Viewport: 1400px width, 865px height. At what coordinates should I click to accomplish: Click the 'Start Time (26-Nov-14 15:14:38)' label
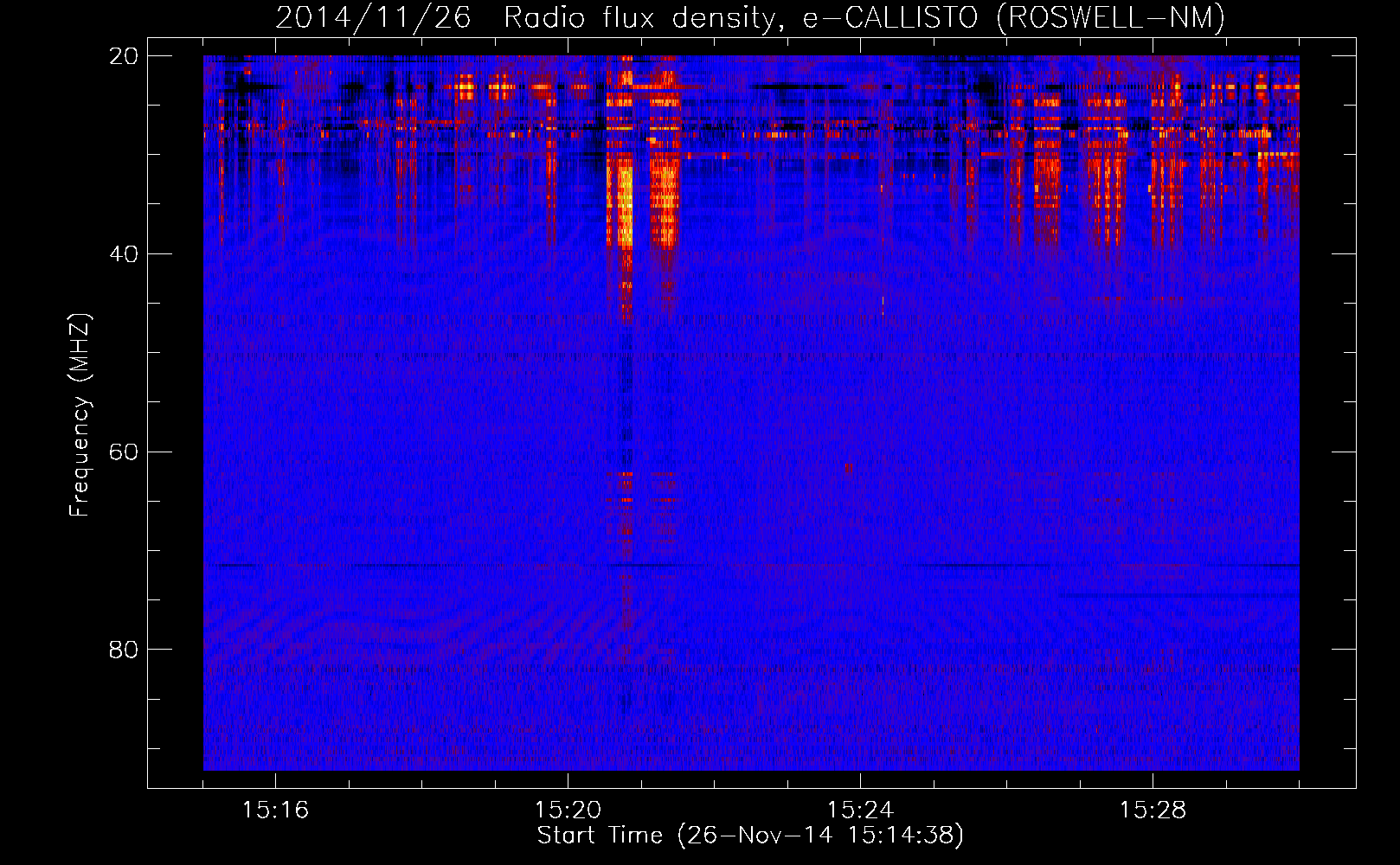[750, 836]
